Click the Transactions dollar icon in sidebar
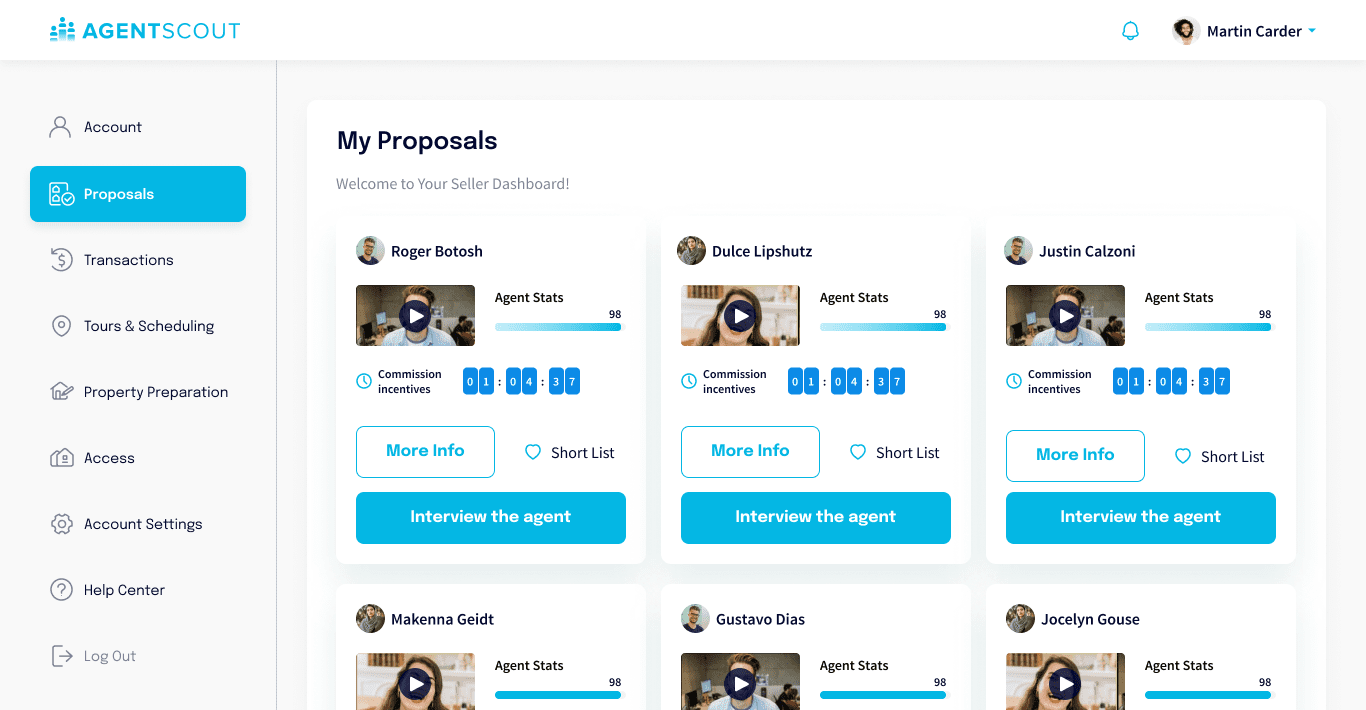 point(61,260)
